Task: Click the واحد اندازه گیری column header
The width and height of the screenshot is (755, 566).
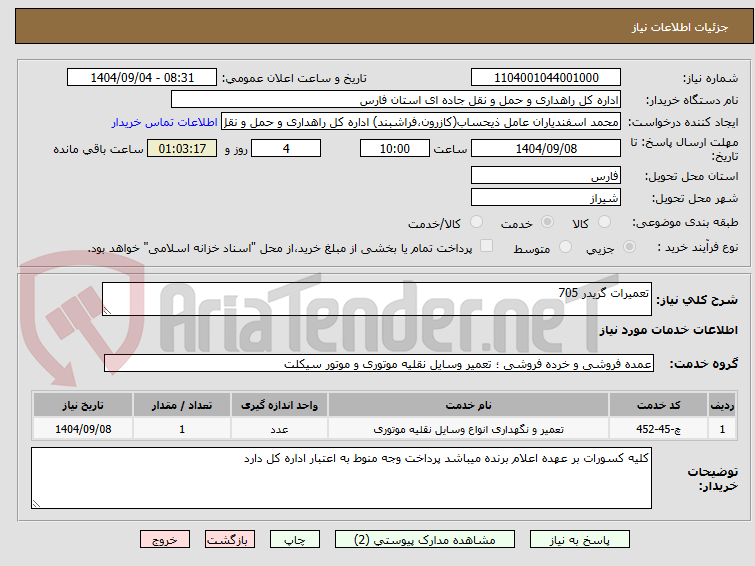Action: point(279,405)
